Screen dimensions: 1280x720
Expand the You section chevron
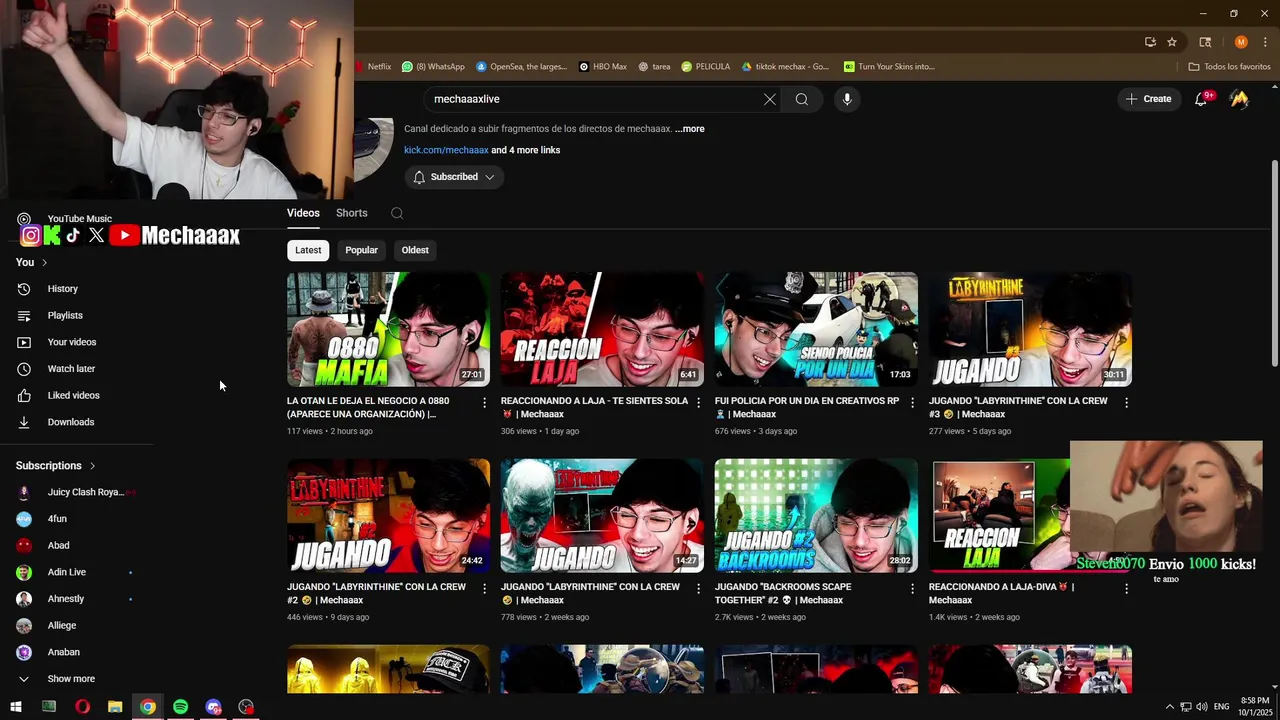coord(44,262)
